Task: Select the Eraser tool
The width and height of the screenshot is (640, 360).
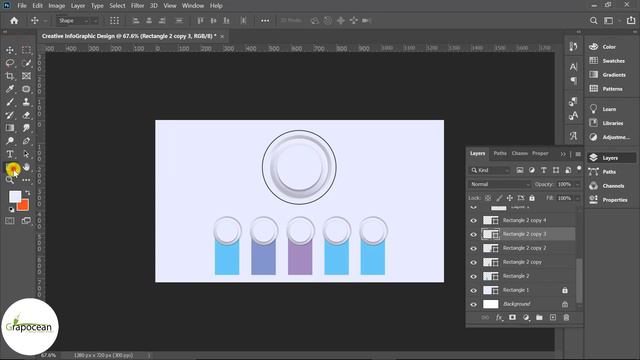Action: click(x=26, y=115)
